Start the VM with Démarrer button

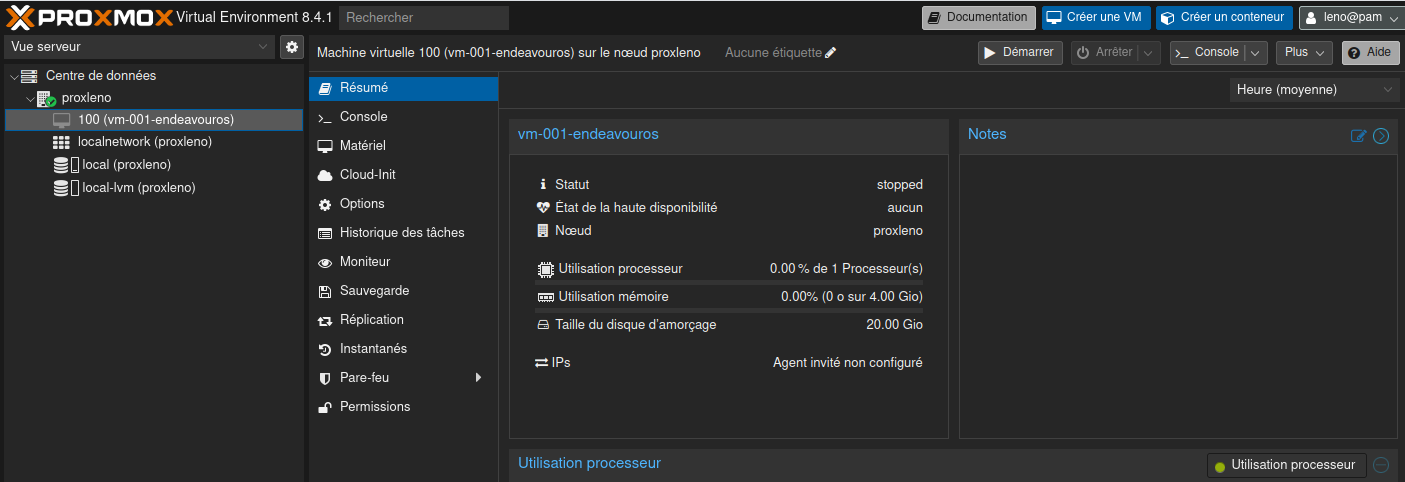[x=1019, y=53]
